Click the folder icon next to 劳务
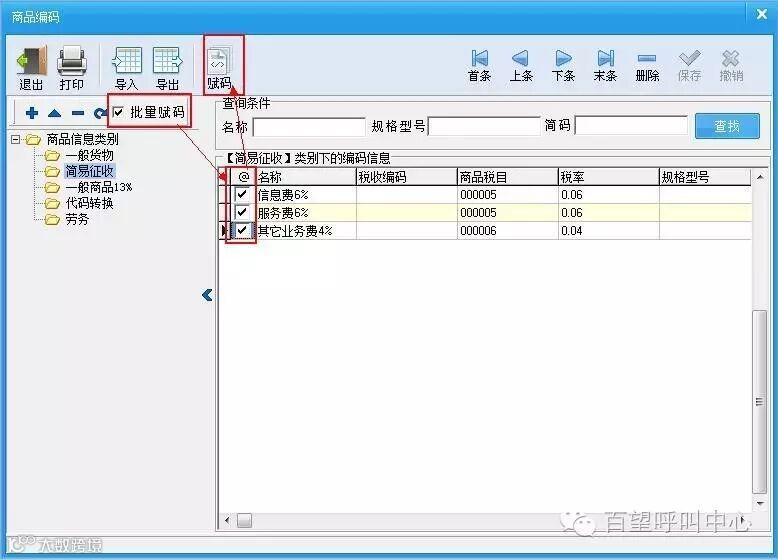Viewport: 778px width, 560px height. tap(52, 219)
